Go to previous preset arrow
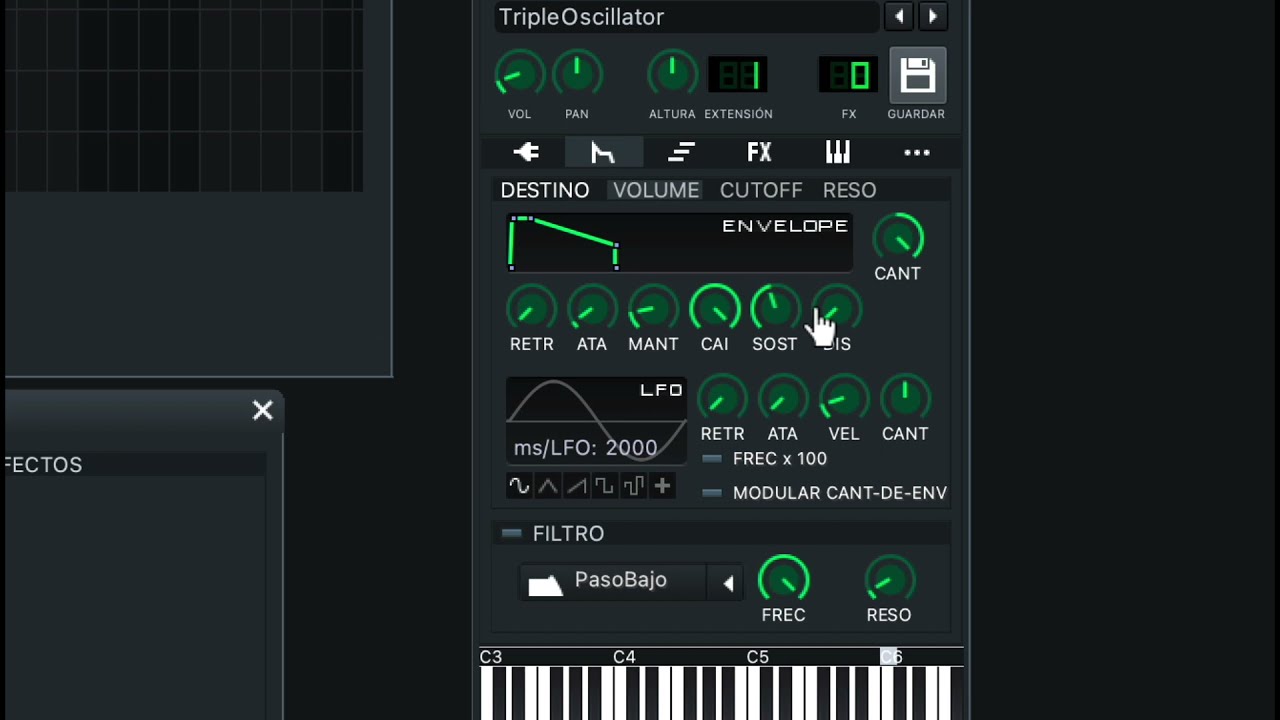The height and width of the screenshot is (720, 1280). point(899,16)
